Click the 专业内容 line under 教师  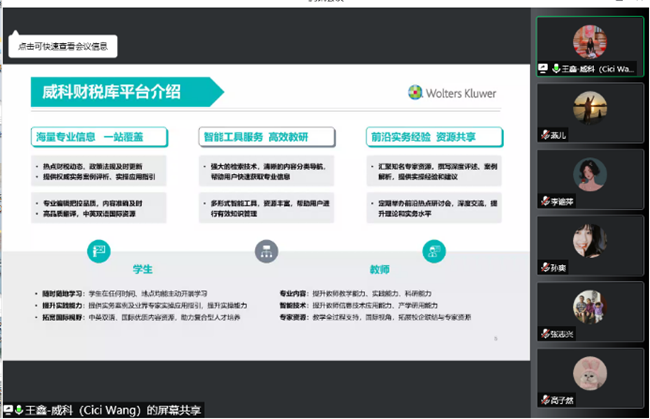tap(356, 293)
